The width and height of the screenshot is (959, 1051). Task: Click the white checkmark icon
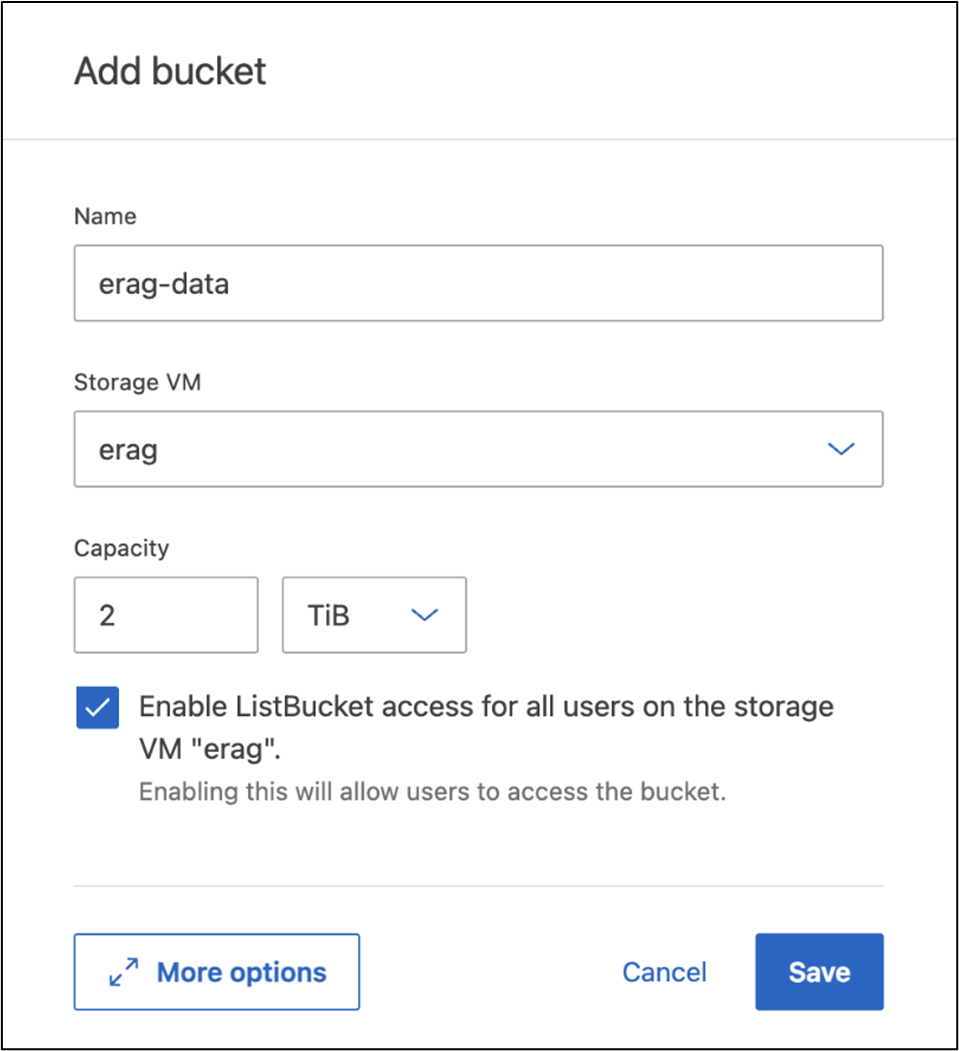(98, 708)
